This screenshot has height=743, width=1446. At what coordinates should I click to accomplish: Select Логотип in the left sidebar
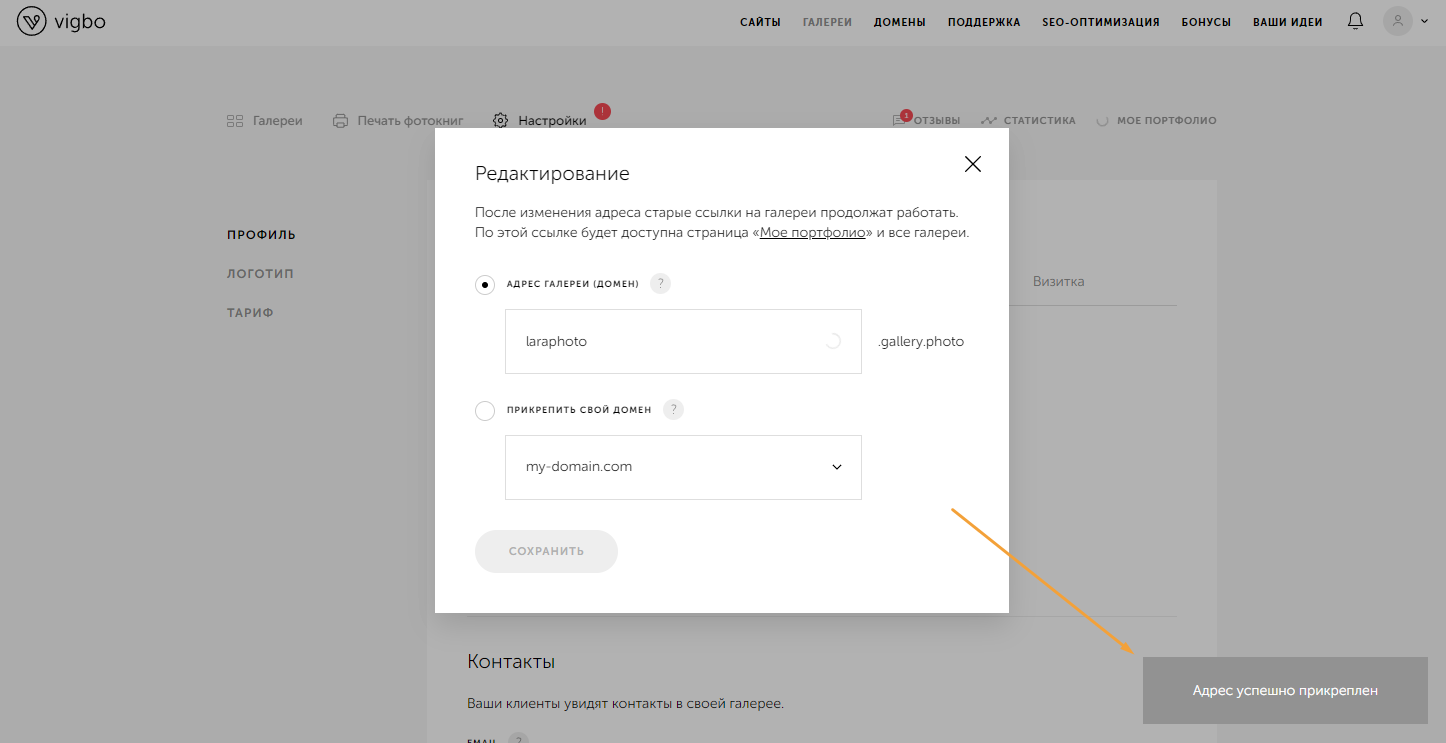[x=260, y=274]
